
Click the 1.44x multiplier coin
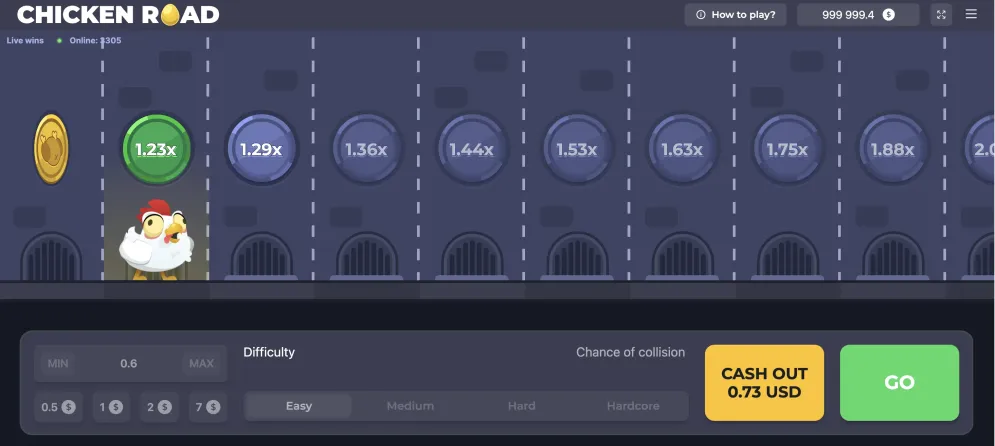pyautogui.click(x=472, y=149)
